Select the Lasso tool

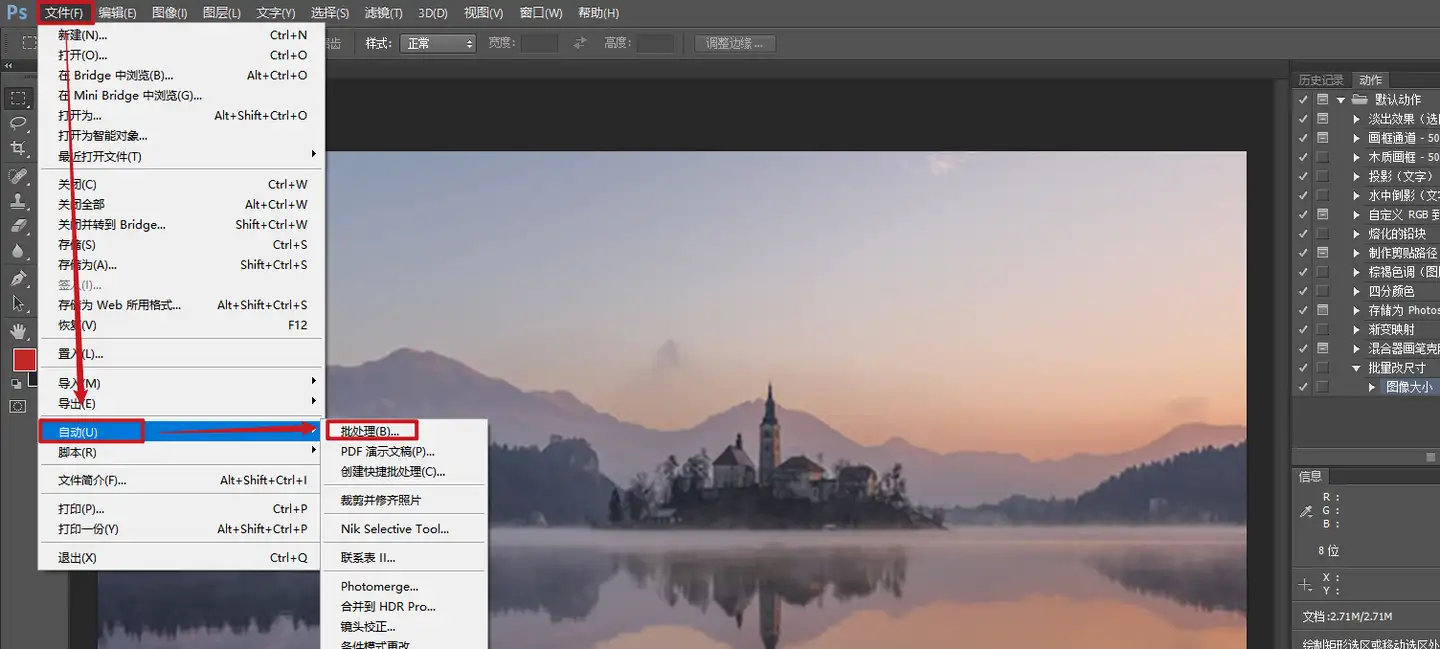[x=18, y=123]
